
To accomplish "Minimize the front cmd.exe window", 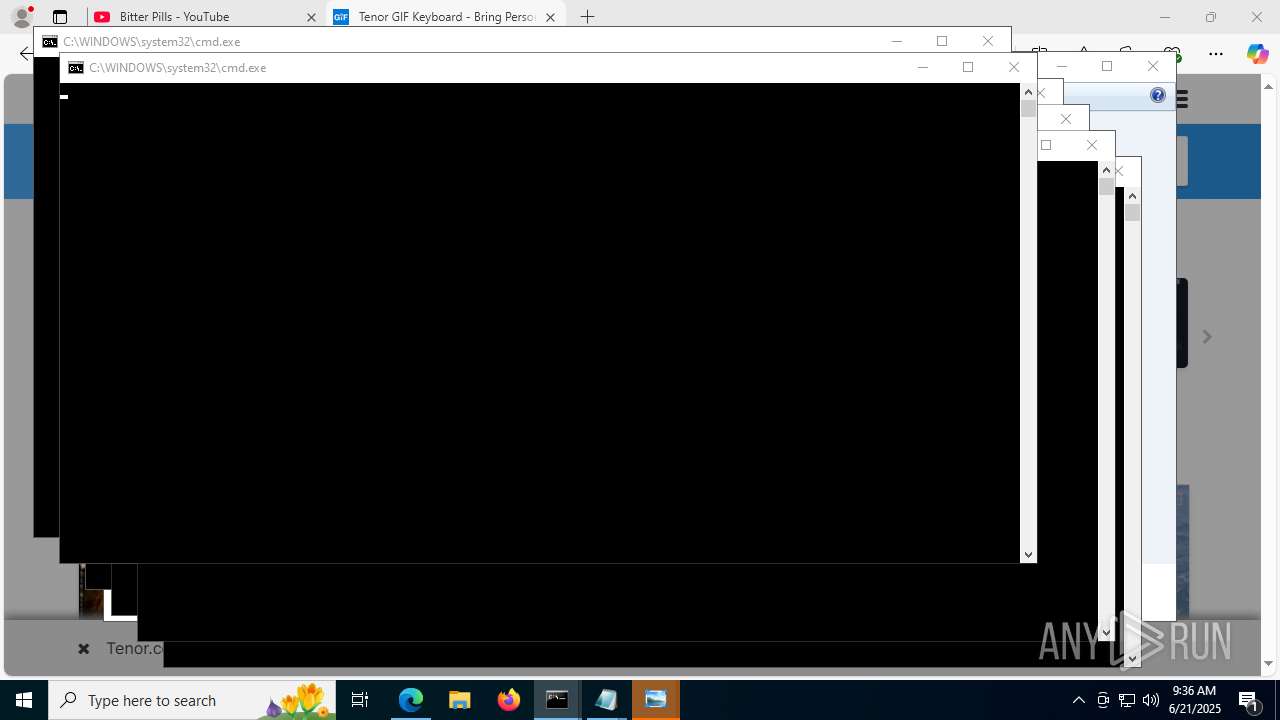I will tap(922, 67).
